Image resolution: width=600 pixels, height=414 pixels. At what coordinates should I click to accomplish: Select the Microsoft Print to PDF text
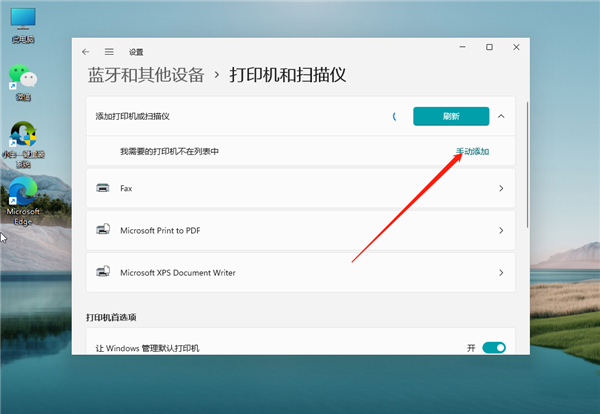(160, 230)
